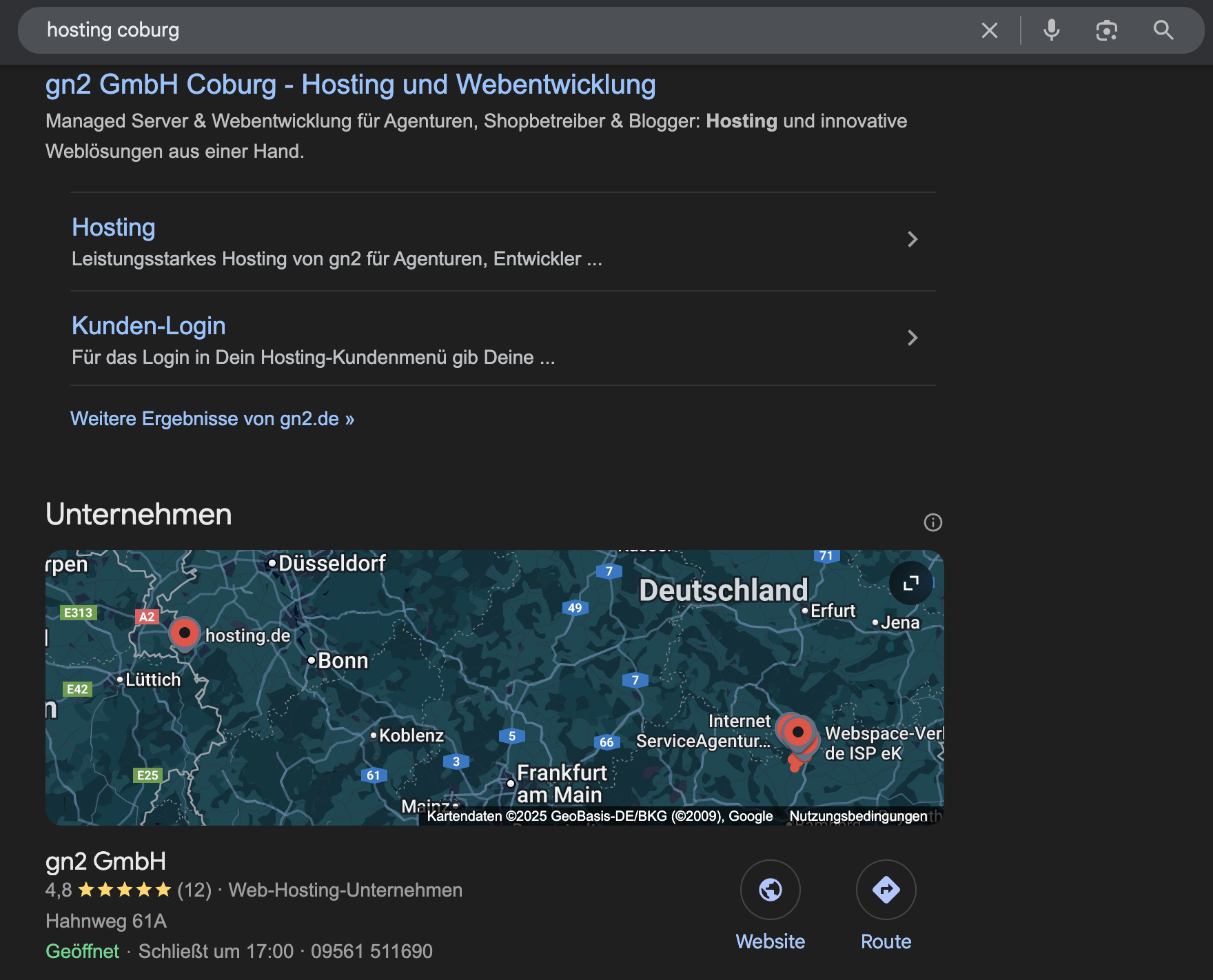Image resolution: width=1213 pixels, height=980 pixels.
Task: Show info for the Unternehmen section
Action: tap(932, 522)
